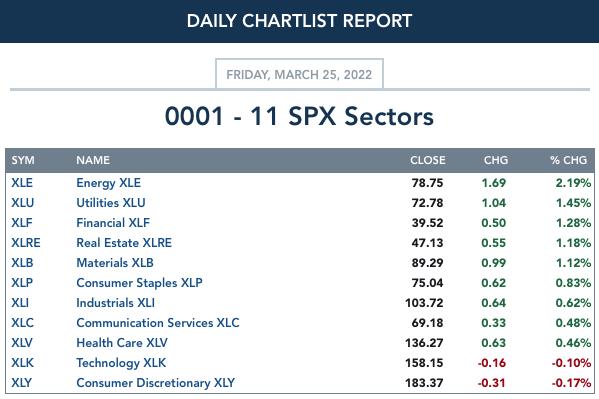The width and height of the screenshot is (599, 399).
Task: Sort table by the NAME column header
Action: click(x=93, y=160)
